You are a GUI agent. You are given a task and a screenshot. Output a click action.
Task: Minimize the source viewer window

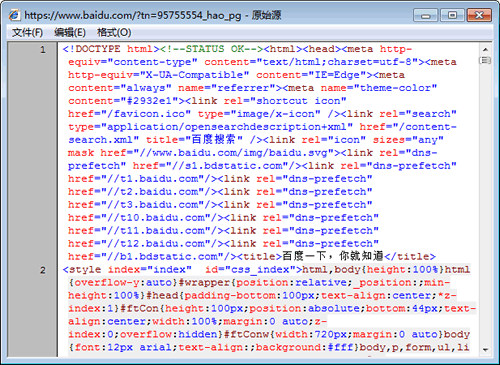click(426, 15)
